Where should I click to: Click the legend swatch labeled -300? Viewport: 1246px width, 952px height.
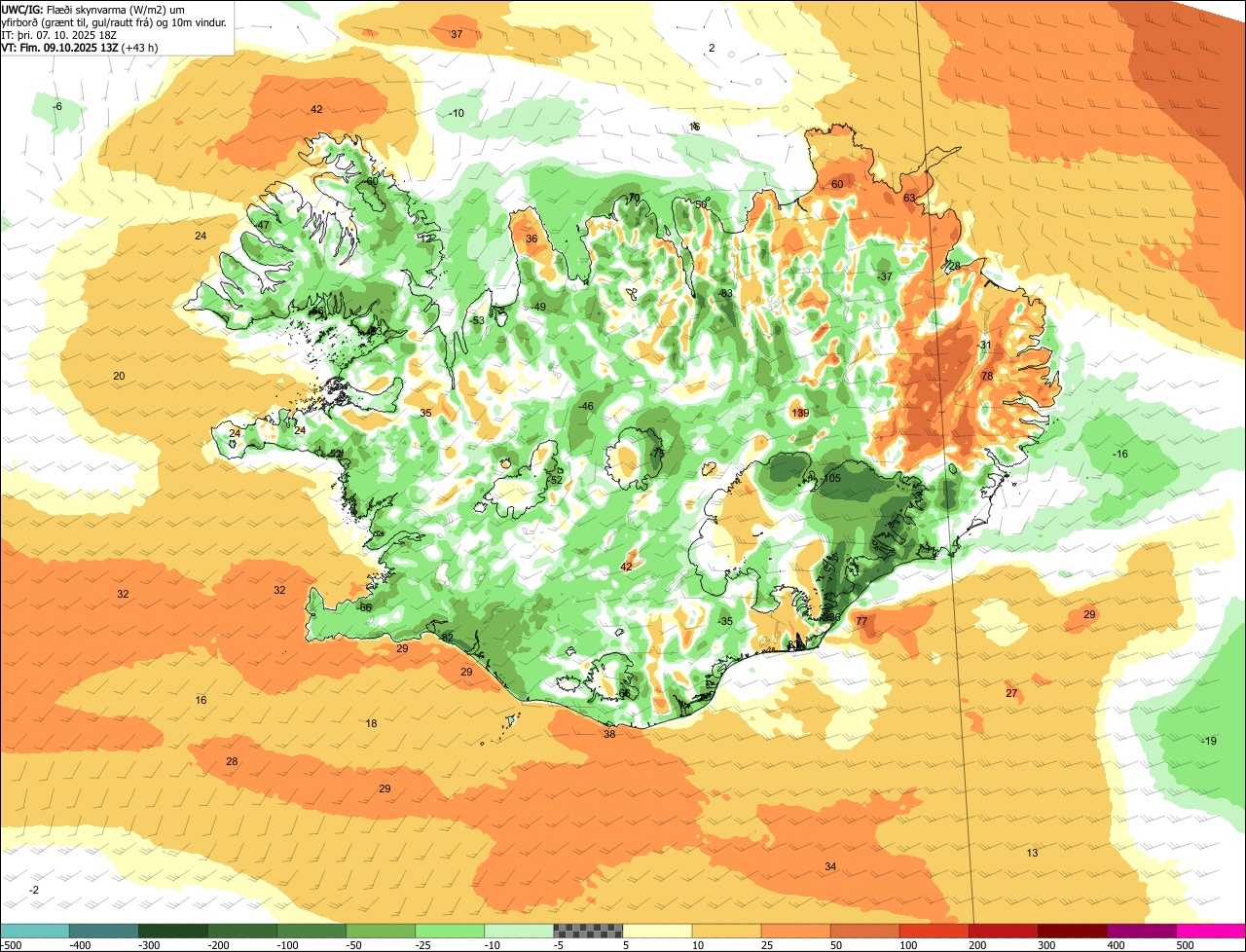173,931
